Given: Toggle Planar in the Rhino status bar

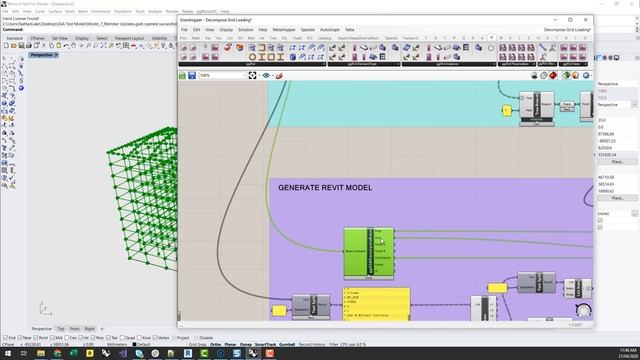Looking at the screenshot, I should (231, 344).
